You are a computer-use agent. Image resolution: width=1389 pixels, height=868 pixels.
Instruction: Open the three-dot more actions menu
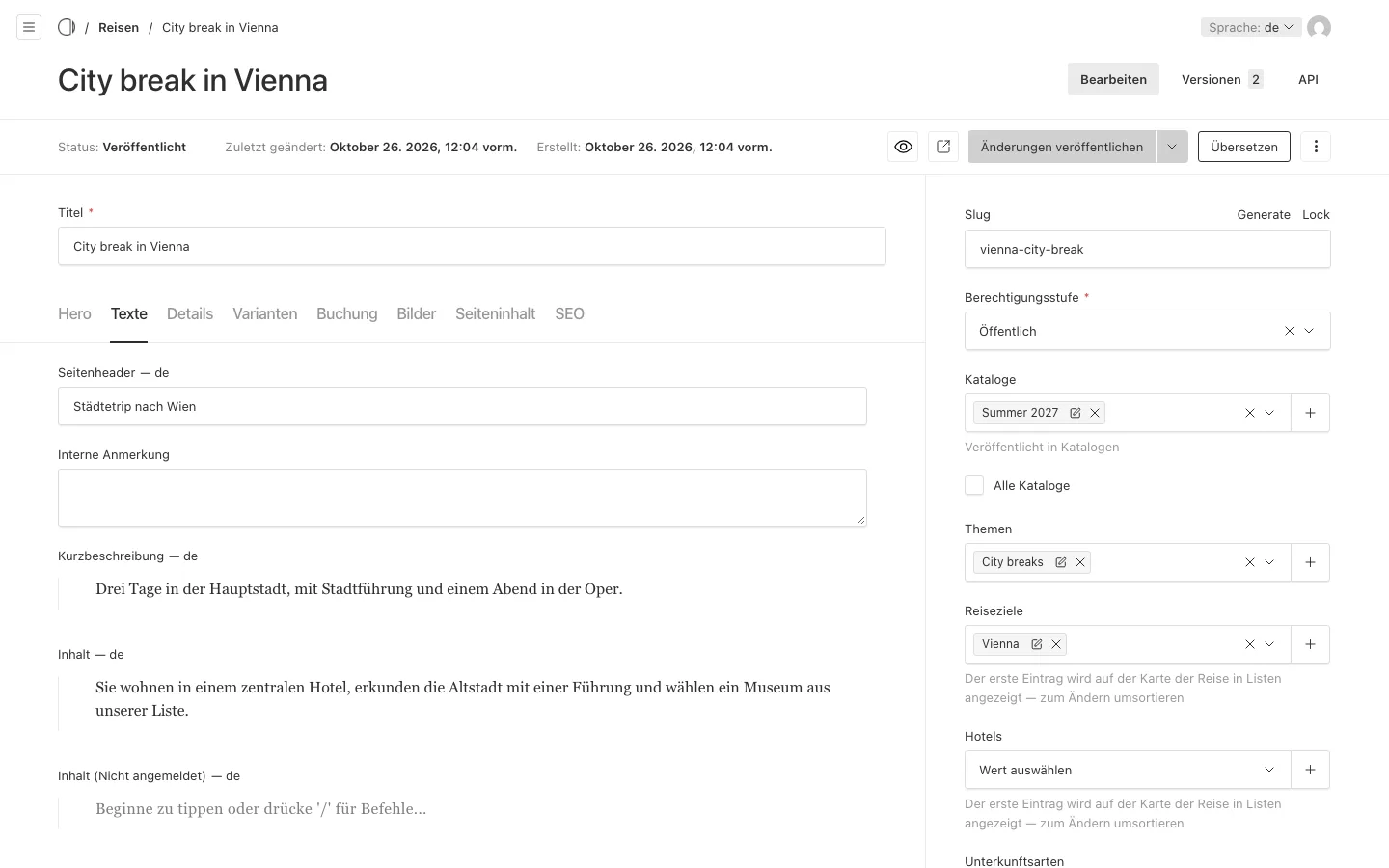click(x=1316, y=147)
